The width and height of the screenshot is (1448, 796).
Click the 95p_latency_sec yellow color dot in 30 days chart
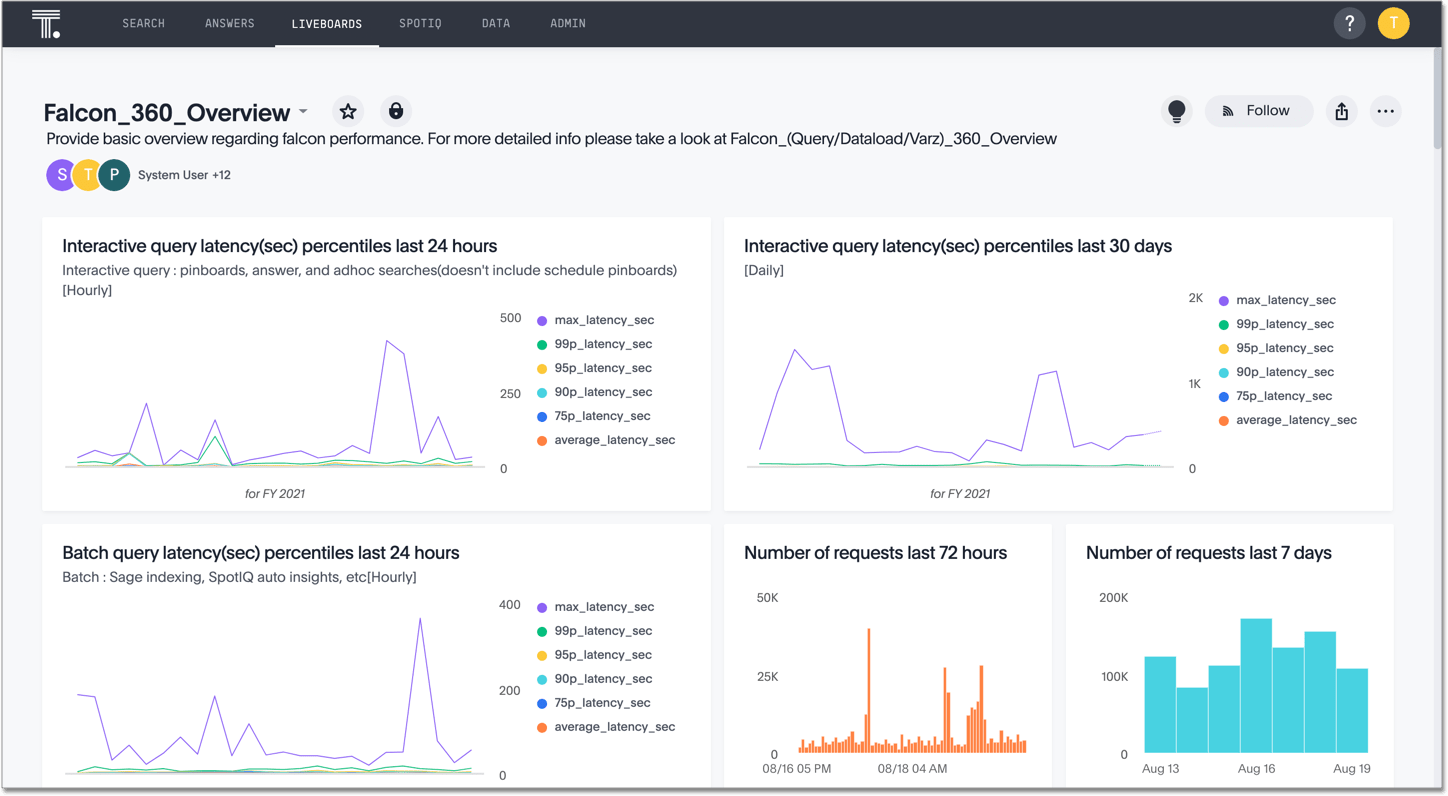1223,349
